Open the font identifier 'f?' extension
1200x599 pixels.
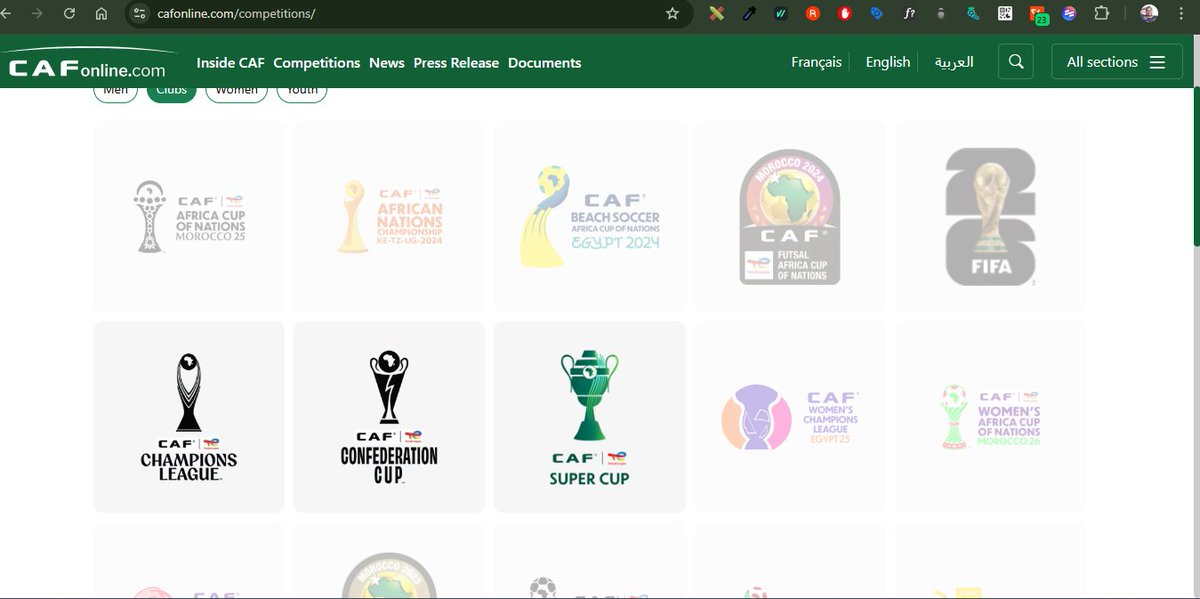[x=909, y=14]
